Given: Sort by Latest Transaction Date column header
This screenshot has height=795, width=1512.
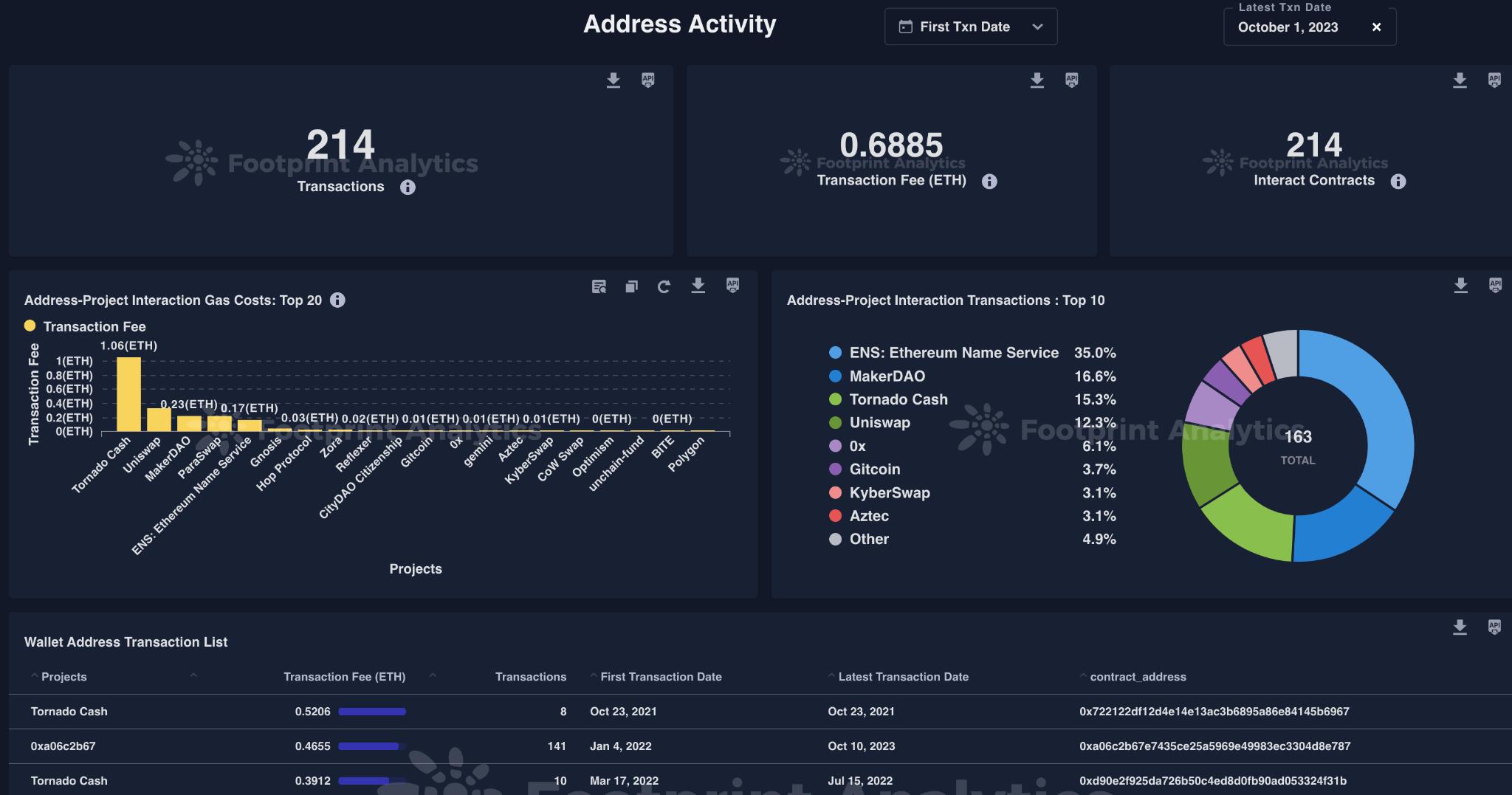Looking at the screenshot, I should click(x=903, y=677).
